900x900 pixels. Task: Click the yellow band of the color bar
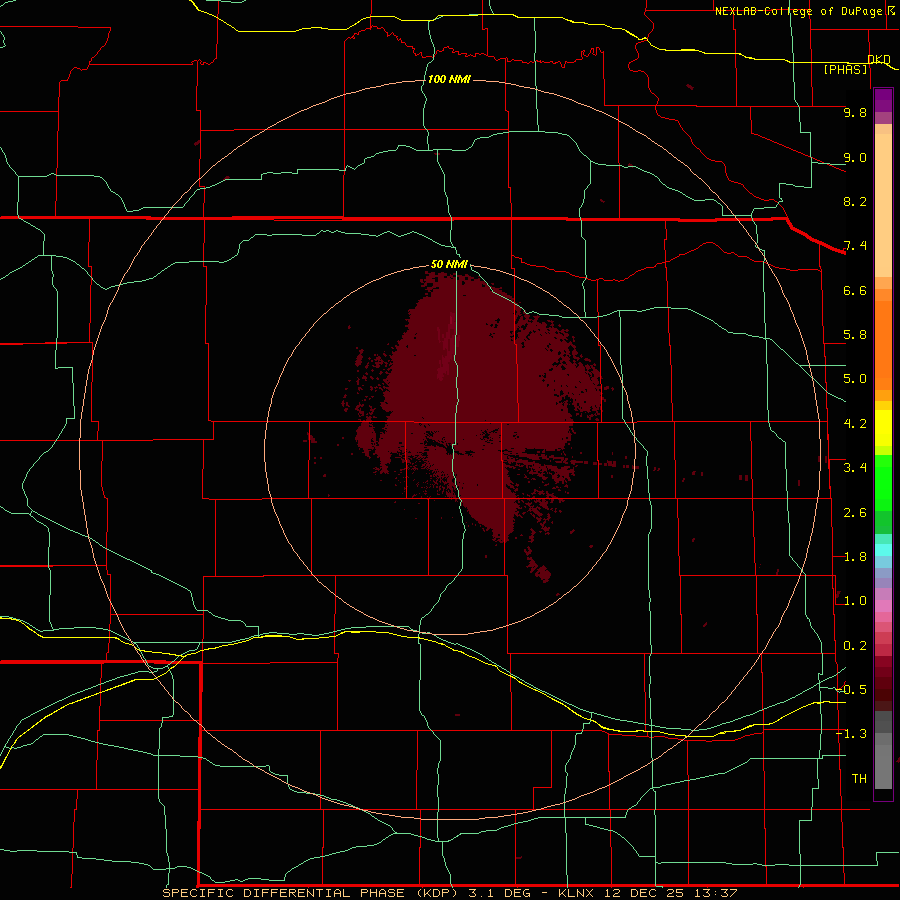point(883,428)
